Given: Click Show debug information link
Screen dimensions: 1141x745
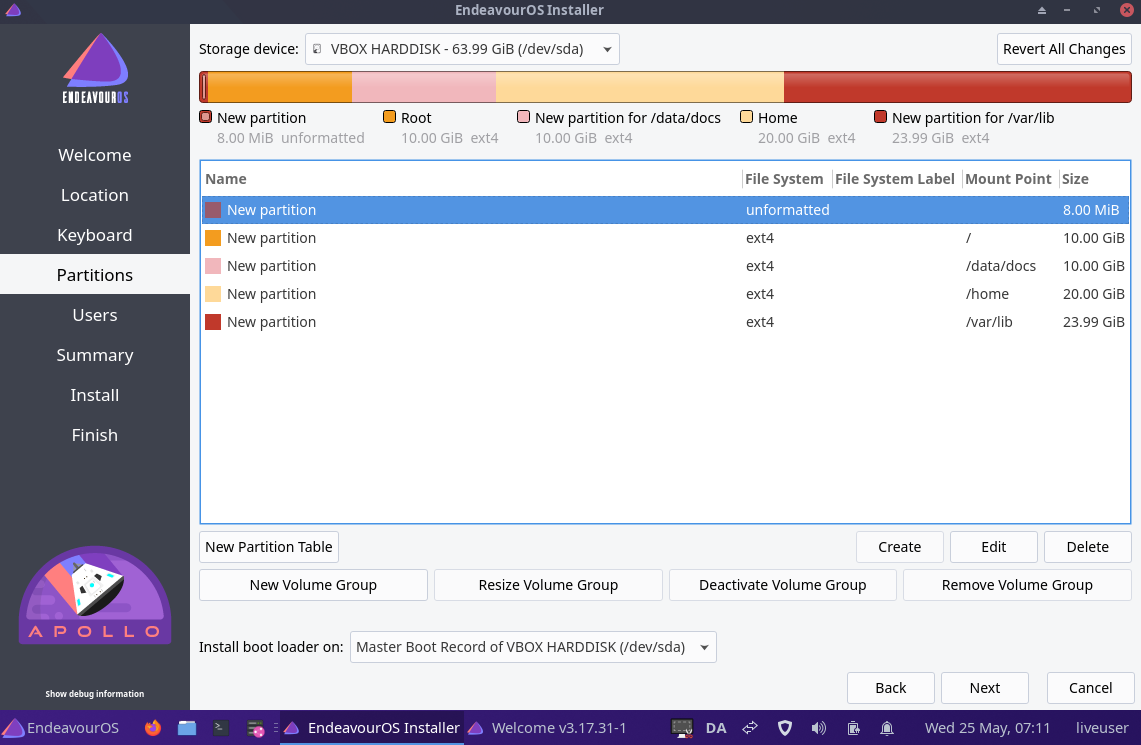Looking at the screenshot, I should click(x=95, y=694).
